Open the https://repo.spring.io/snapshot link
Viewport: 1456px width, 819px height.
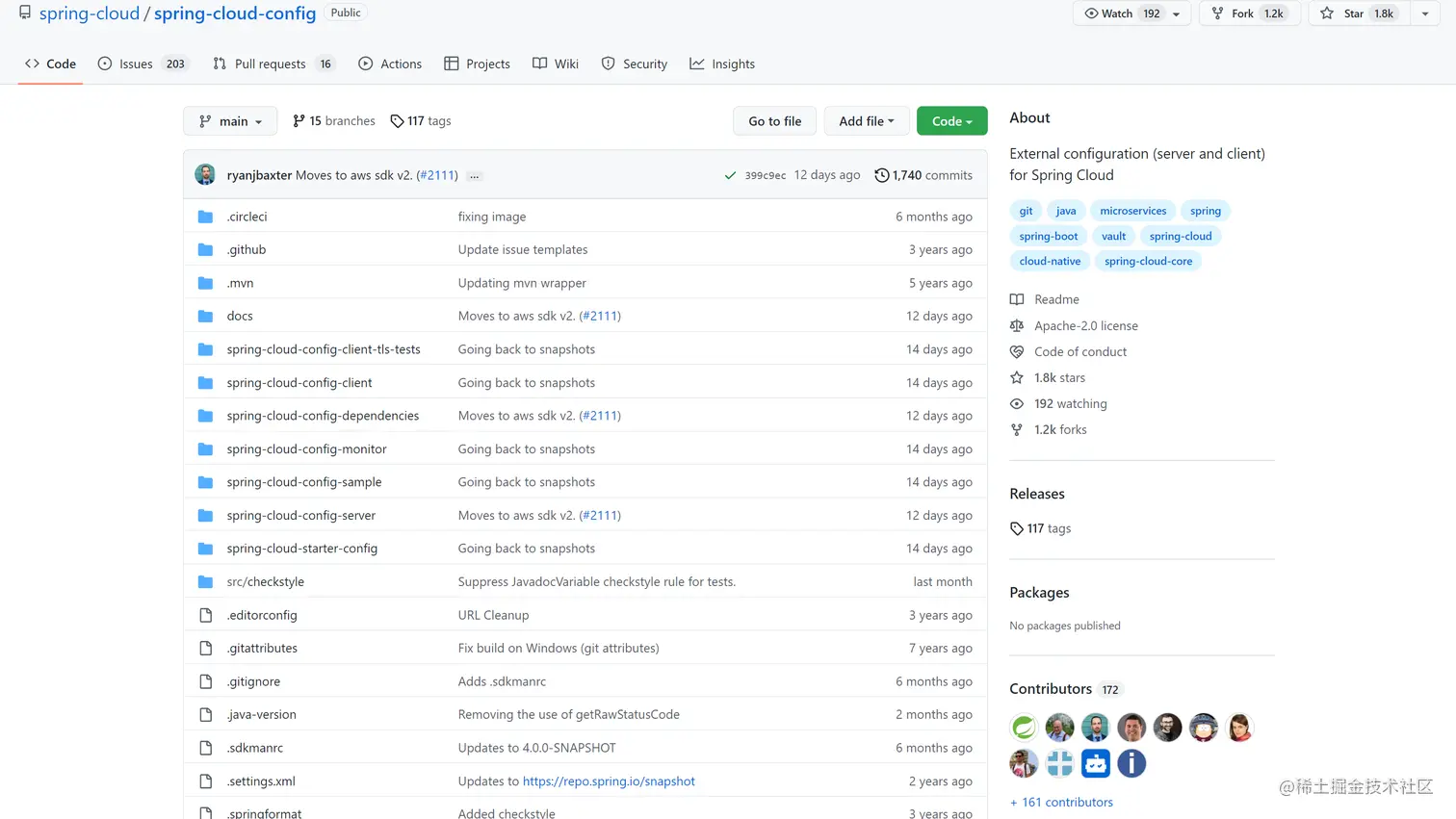pyautogui.click(x=609, y=781)
